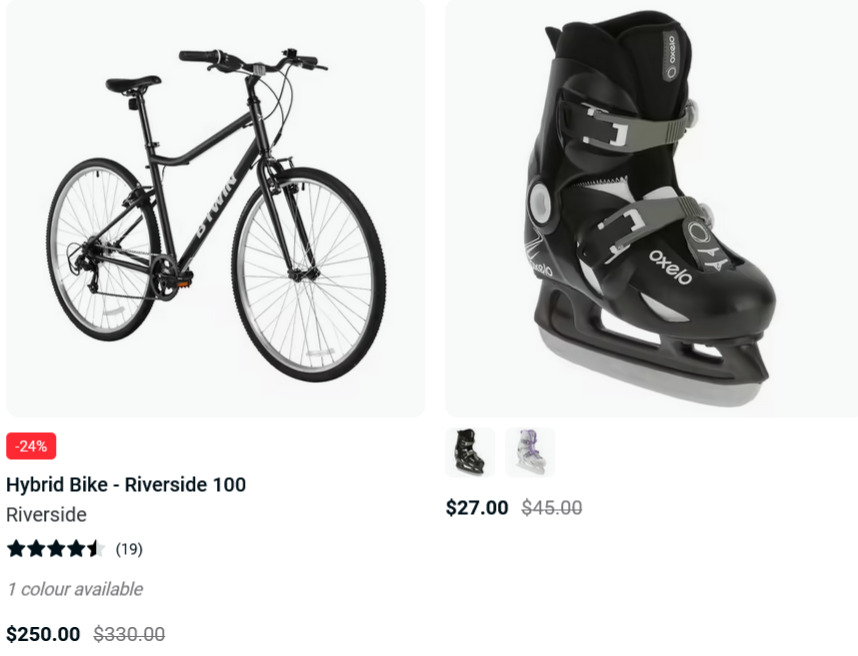This screenshot has height=656, width=858.
Task: Click the crossed-out $330.00 price
Action: point(129,634)
